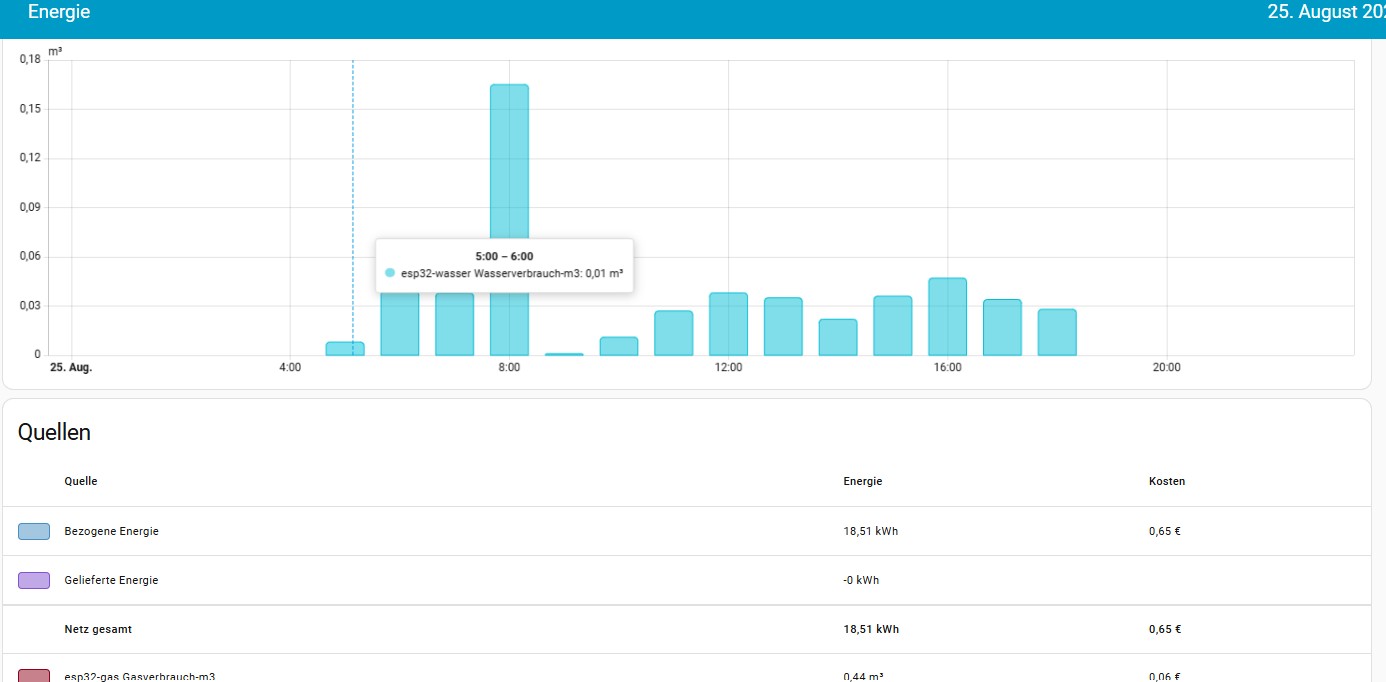The image size is (1386, 682).
Task: Click the red esp32-gas color swatch
Action: 34,676
